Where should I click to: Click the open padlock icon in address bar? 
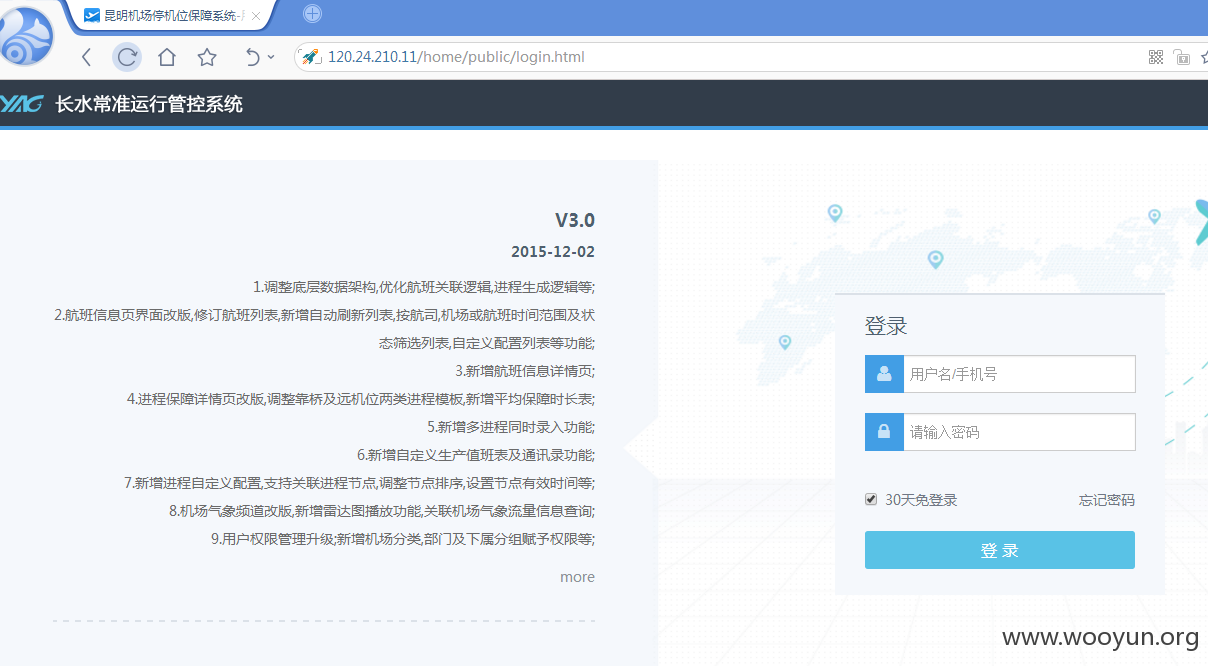point(1182,57)
